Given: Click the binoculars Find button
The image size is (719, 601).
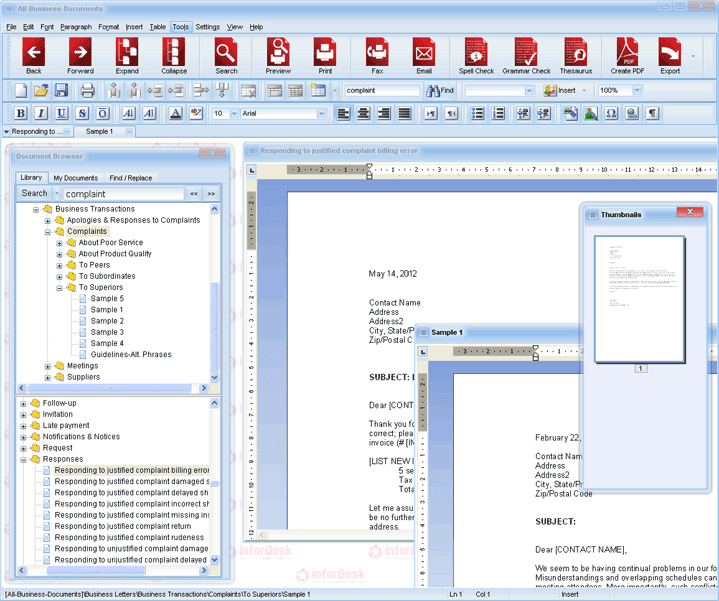Looking at the screenshot, I should point(440,91).
